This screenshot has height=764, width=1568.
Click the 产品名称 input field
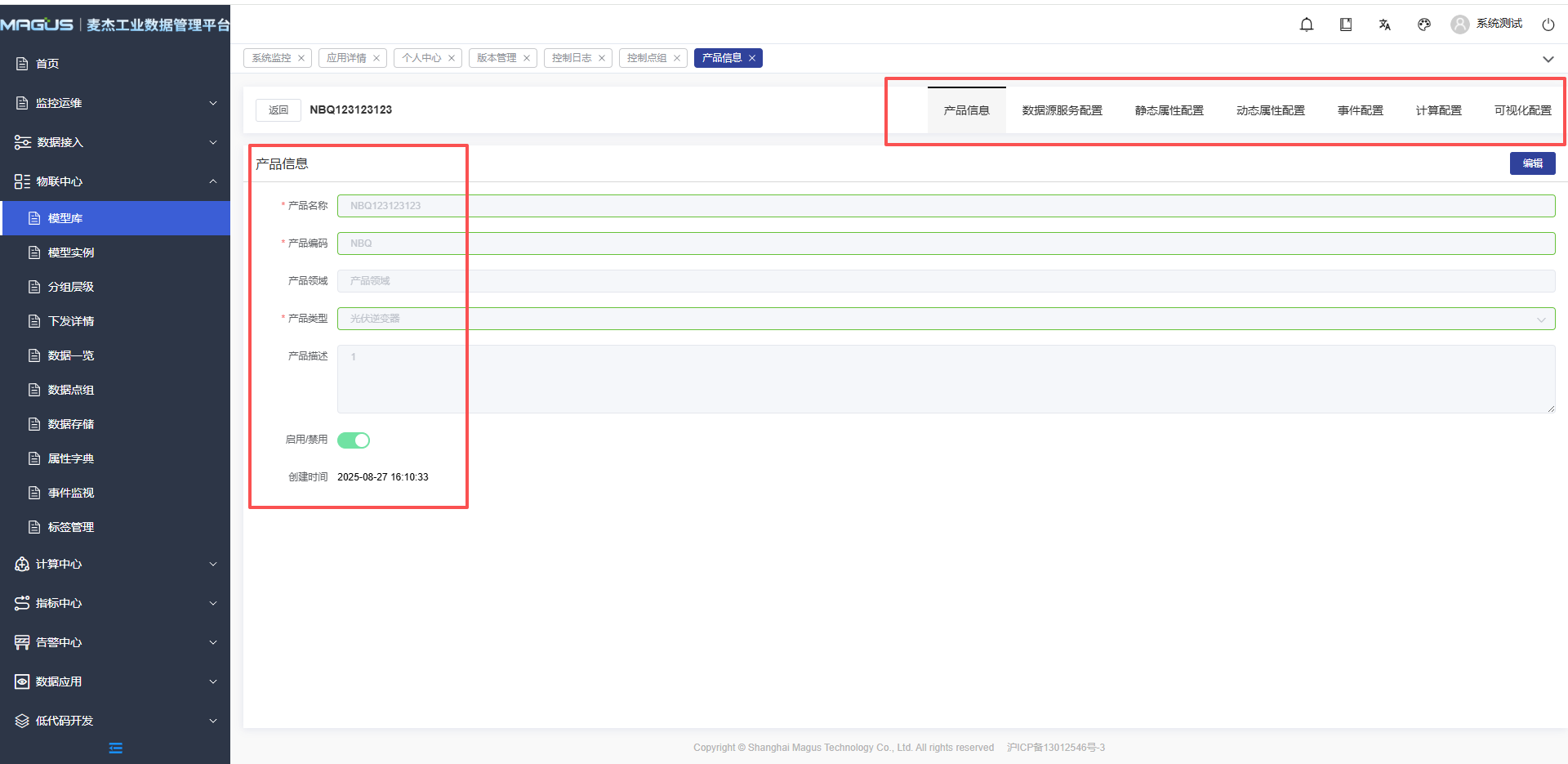tap(946, 206)
